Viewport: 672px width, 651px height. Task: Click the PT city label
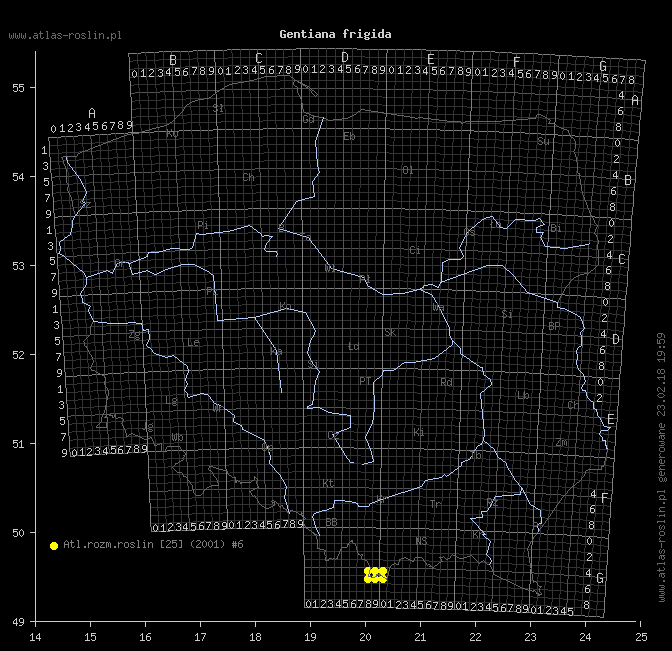(x=365, y=381)
